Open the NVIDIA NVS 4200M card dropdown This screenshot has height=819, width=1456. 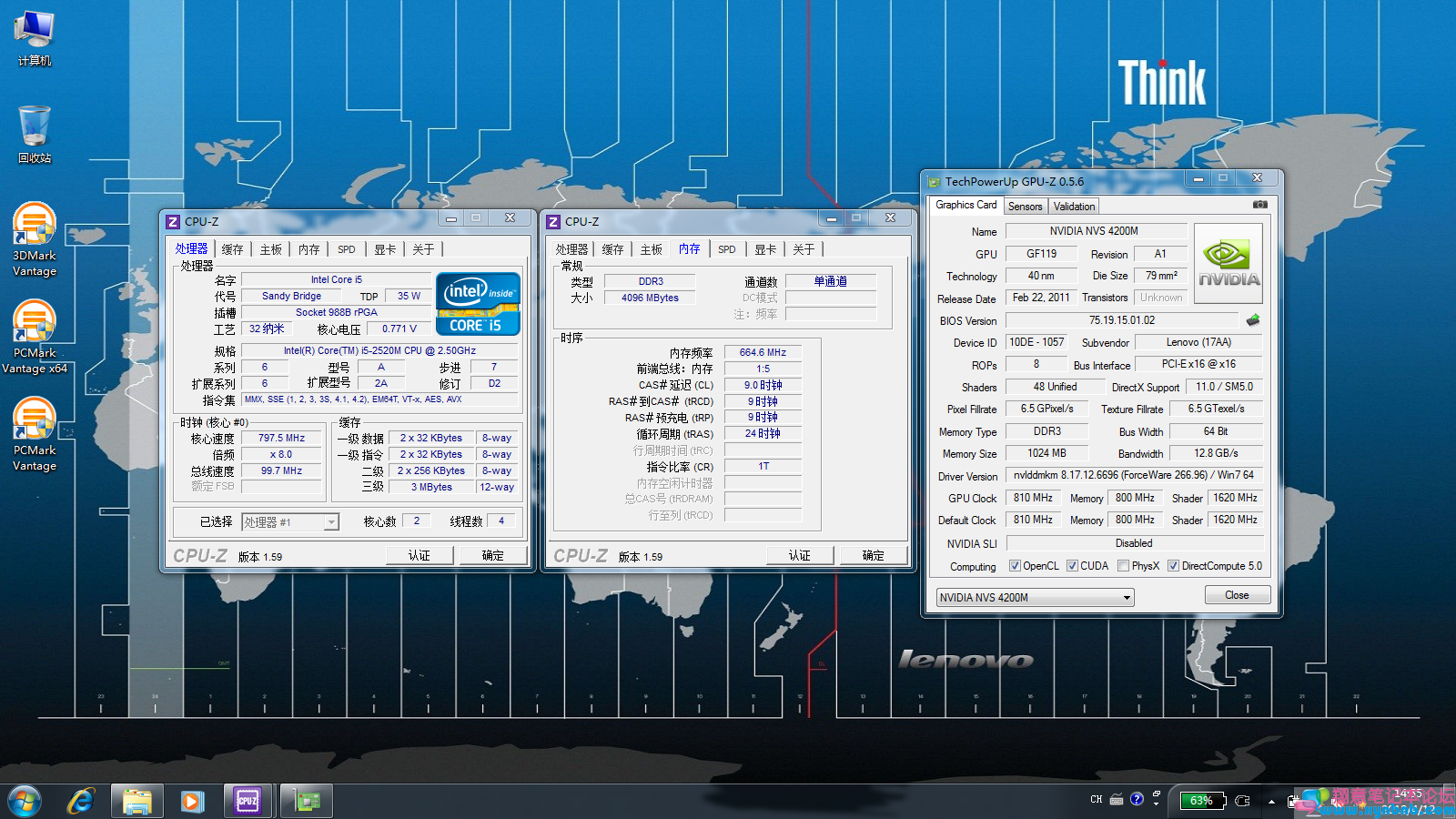point(1035,598)
